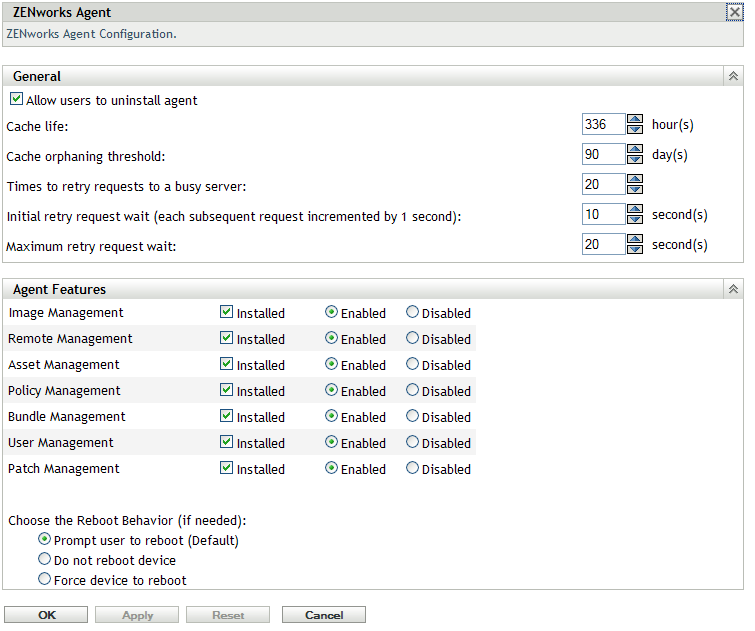The image size is (755, 631).
Task: Increase the Cache life hours value
Action: pos(634,120)
